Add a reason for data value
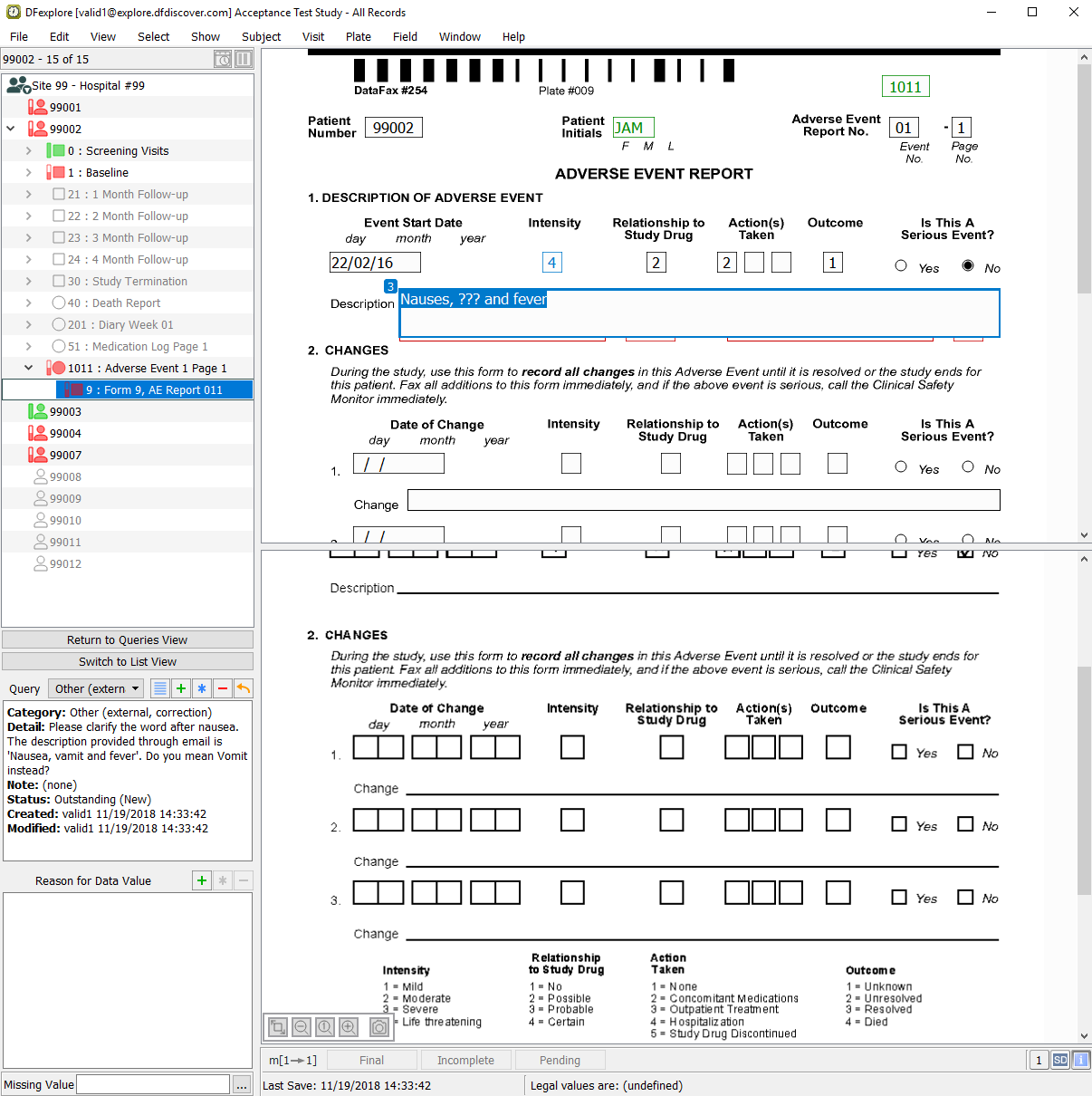The image size is (1092, 1096). tap(202, 880)
